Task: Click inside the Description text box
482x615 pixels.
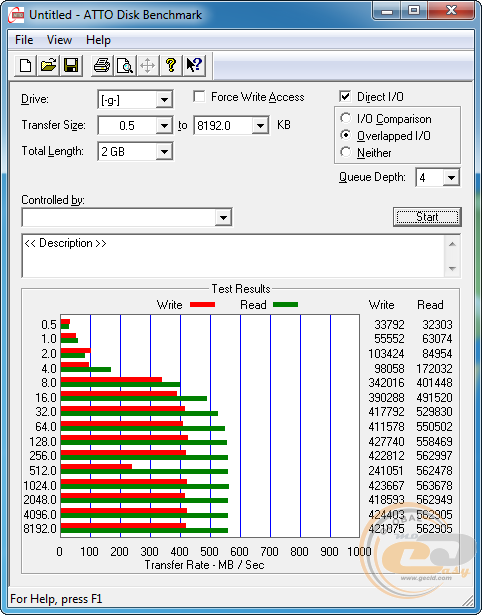Action: tap(234, 256)
